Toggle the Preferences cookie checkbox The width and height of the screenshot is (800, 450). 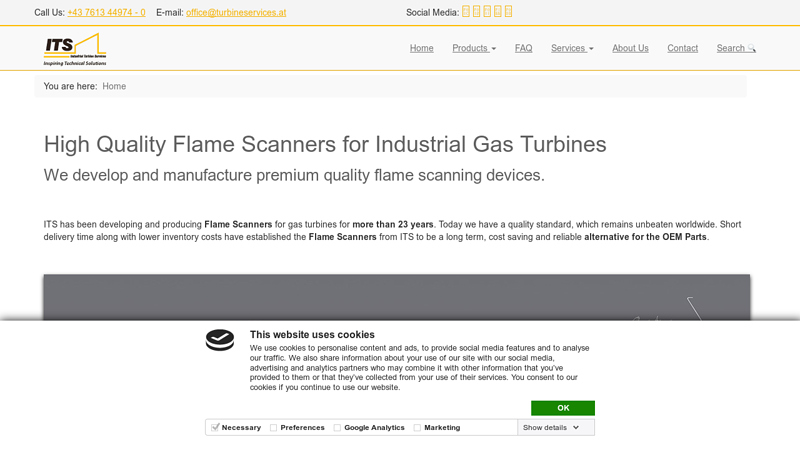[x=273, y=428]
